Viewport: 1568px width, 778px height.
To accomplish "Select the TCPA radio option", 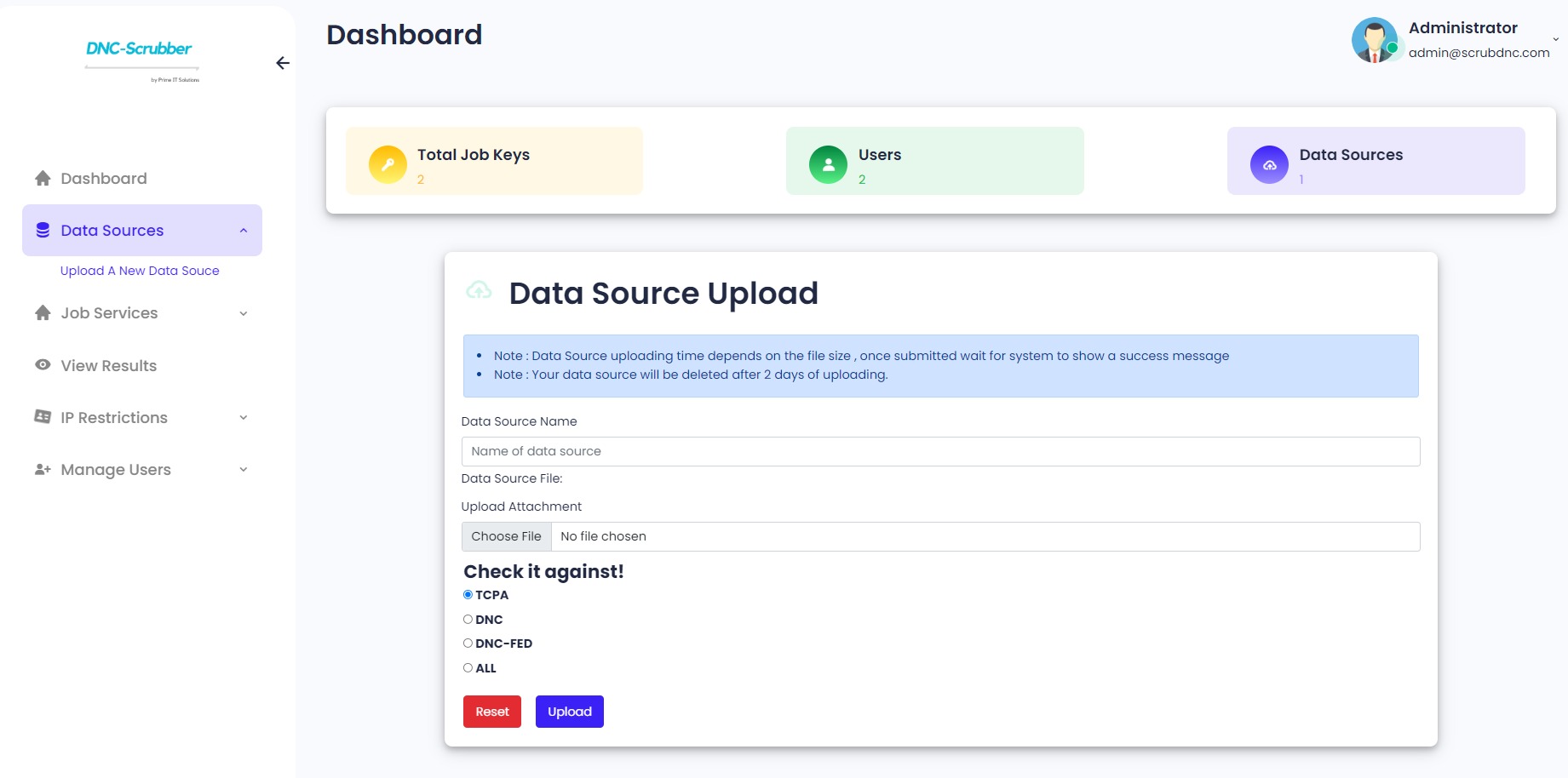I will pyautogui.click(x=468, y=595).
